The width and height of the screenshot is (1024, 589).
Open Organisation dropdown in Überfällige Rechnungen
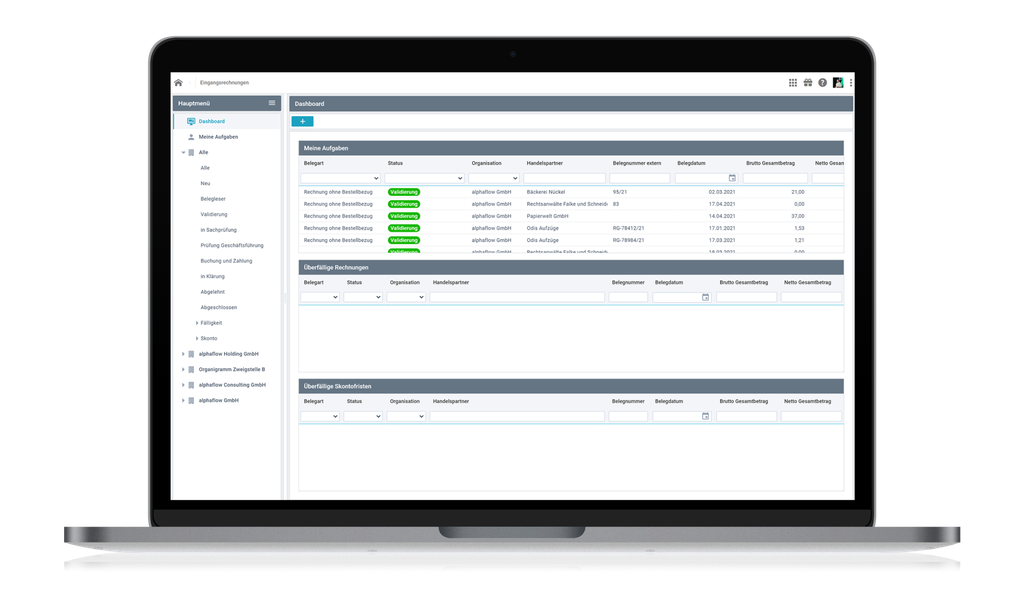point(406,297)
